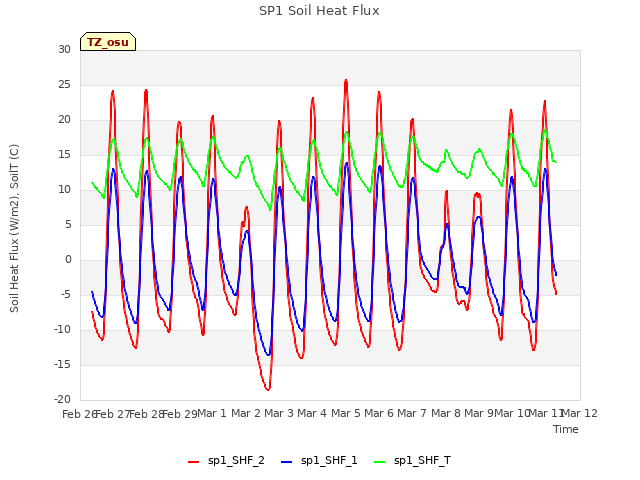The height and width of the screenshot is (480, 640).
Task: Click the Mar 1 x-axis tick label
Action: coord(212,413)
